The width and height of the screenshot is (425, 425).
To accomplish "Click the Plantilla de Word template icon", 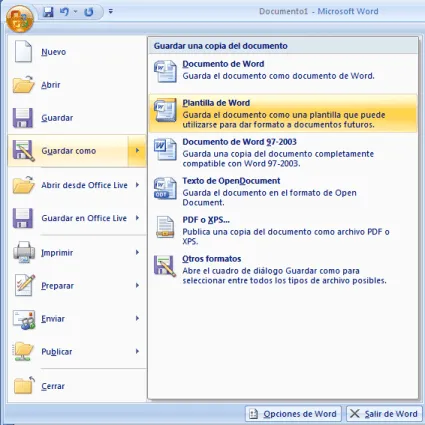I will pos(165,110).
